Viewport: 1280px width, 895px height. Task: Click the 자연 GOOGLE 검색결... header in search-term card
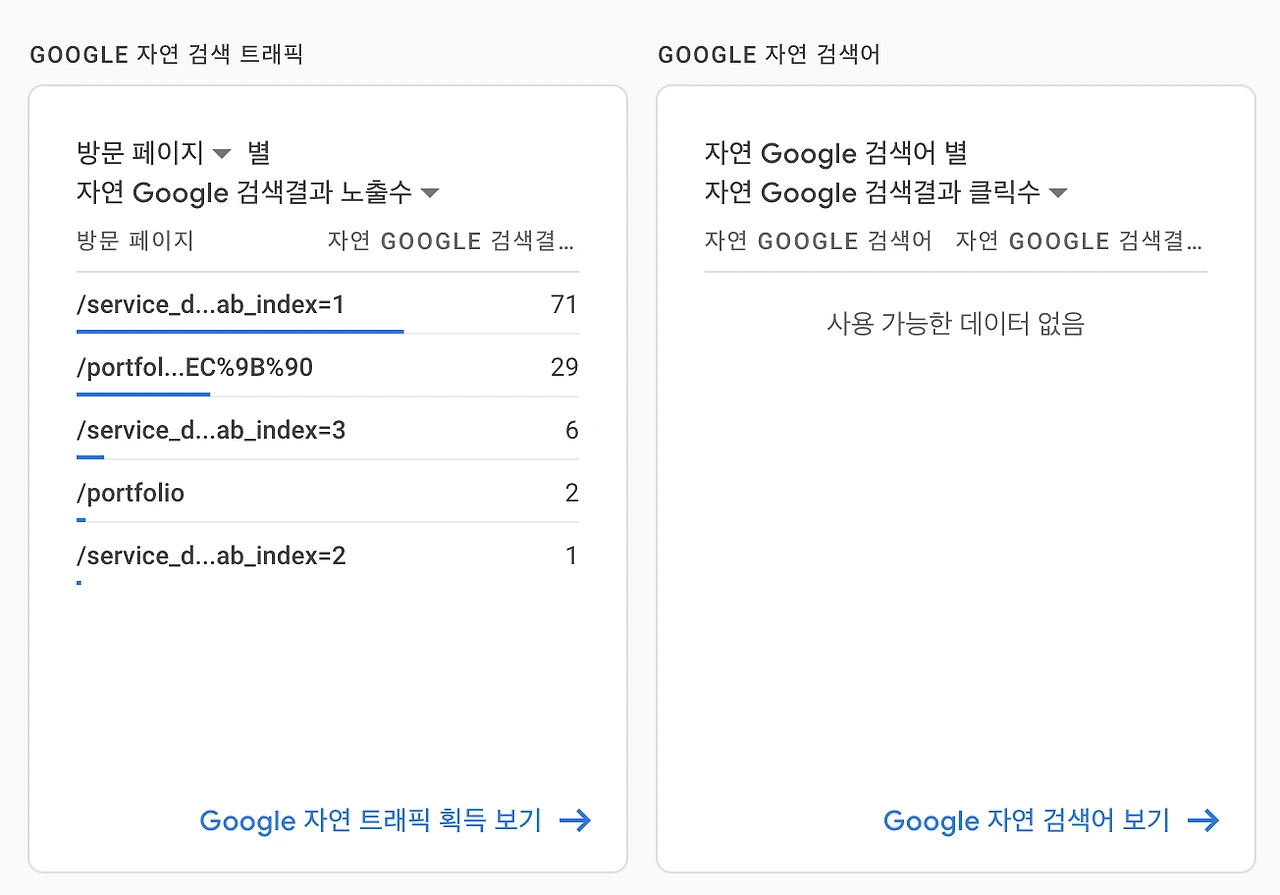[x=1079, y=241]
